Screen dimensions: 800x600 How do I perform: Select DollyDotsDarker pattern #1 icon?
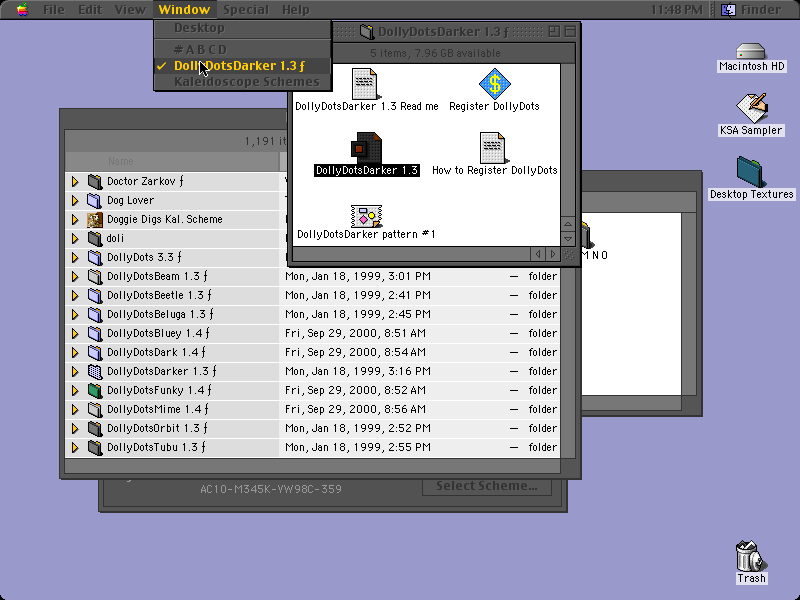366,216
